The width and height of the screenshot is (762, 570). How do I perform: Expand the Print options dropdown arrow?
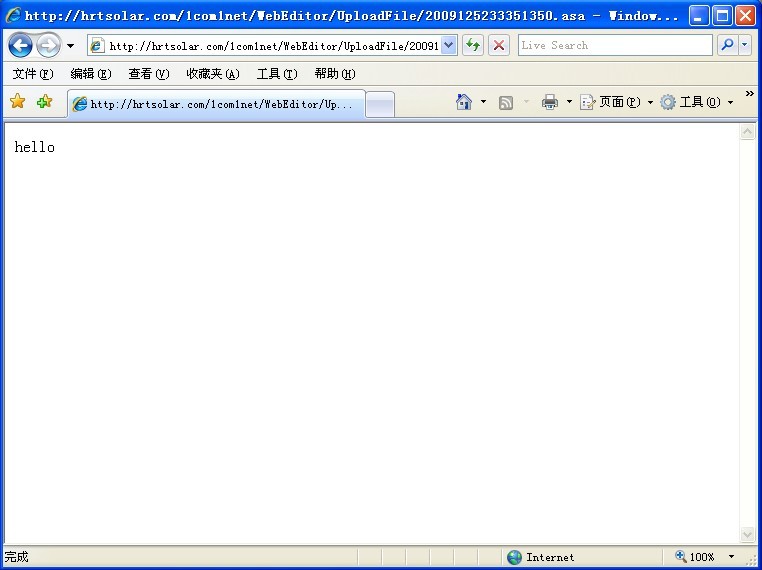(x=569, y=102)
